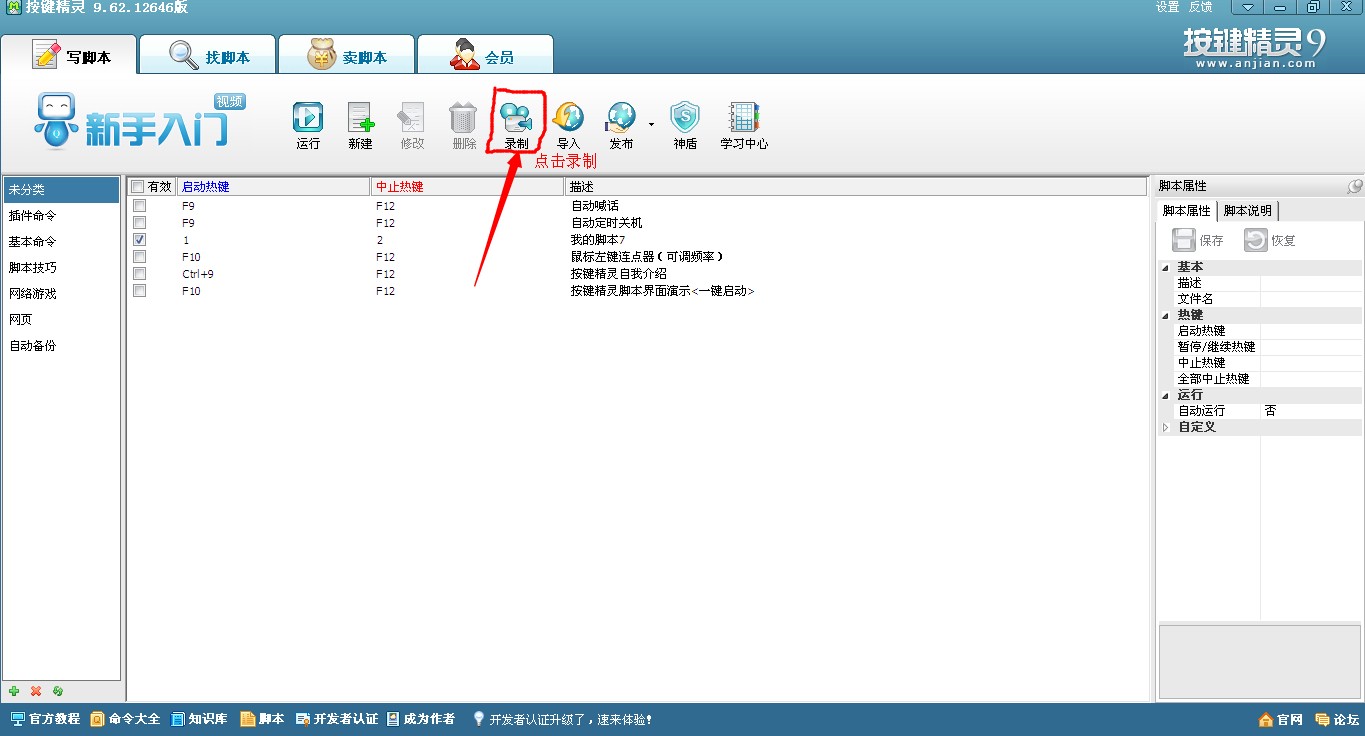The height and width of the screenshot is (736, 1365).
Task: Click the red delete-category X icon
Action: (36, 691)
